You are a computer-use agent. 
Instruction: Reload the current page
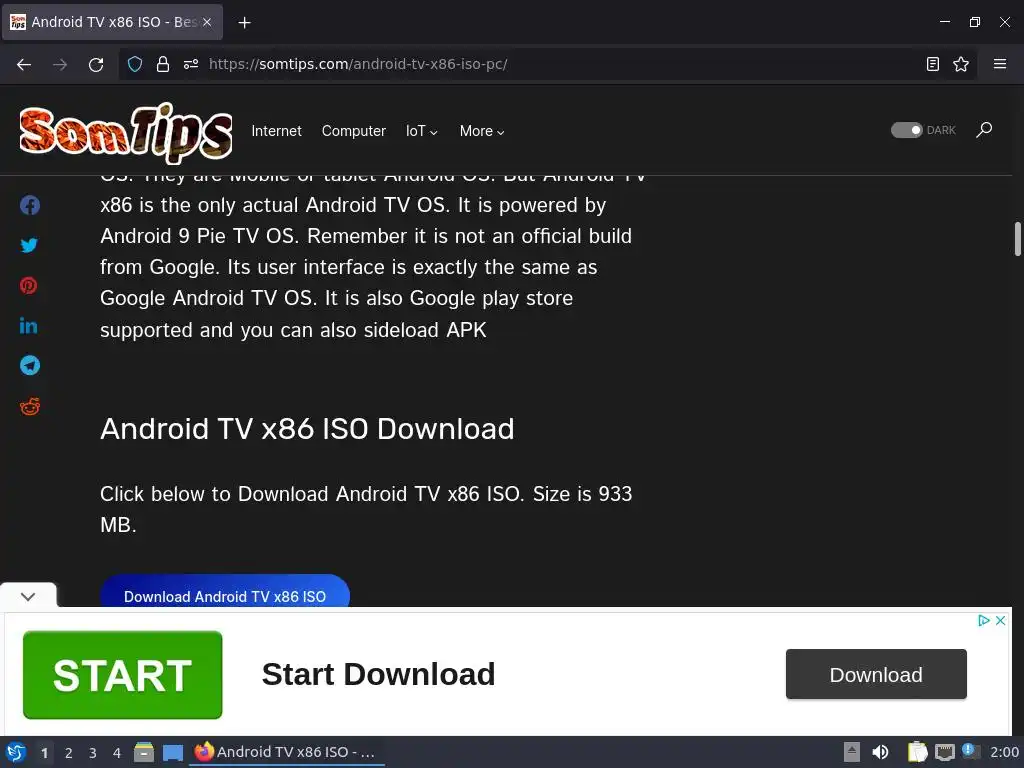tap(96, 64)
